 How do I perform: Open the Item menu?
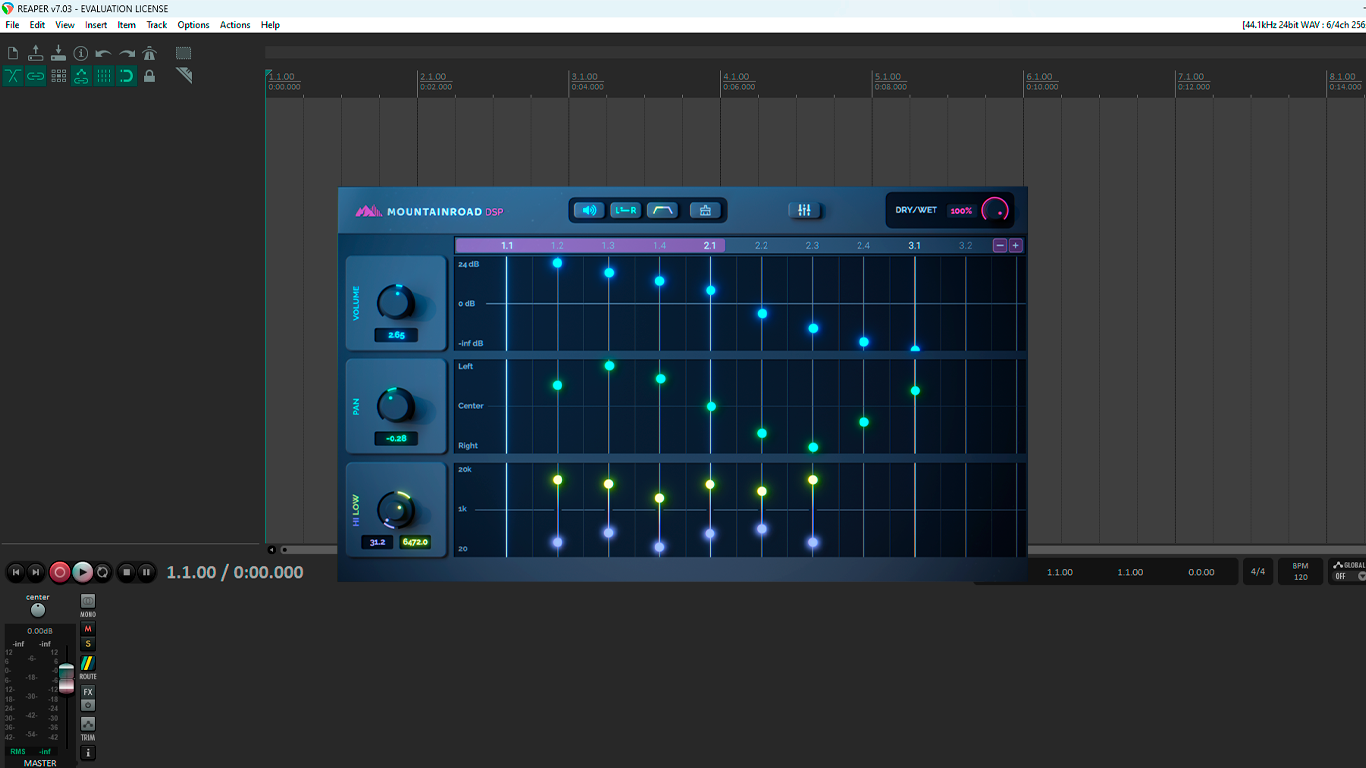coord(127,25)
